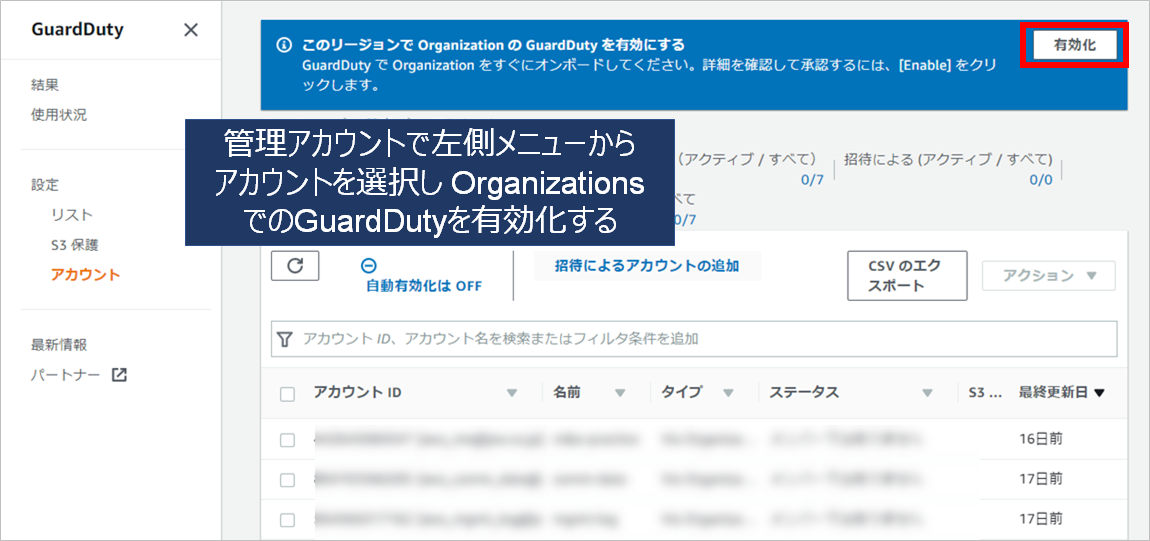This screenshot has width=1150, height=541.
Task: Click the external link icon beside パートナー
Action: click(x=119, y=375)
